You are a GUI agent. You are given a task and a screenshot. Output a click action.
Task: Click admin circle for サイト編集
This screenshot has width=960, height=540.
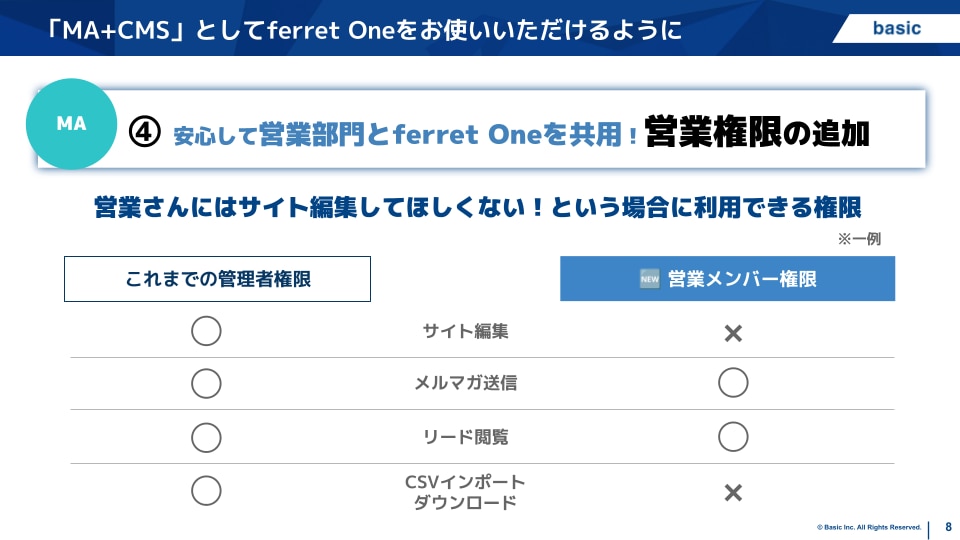click(206, 331)
